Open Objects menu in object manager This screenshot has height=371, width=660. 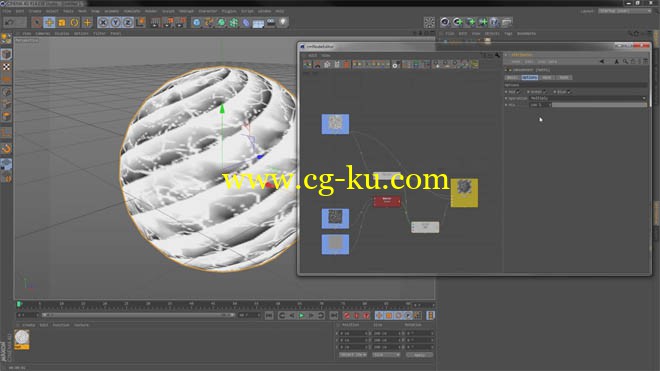coord(492,33)
